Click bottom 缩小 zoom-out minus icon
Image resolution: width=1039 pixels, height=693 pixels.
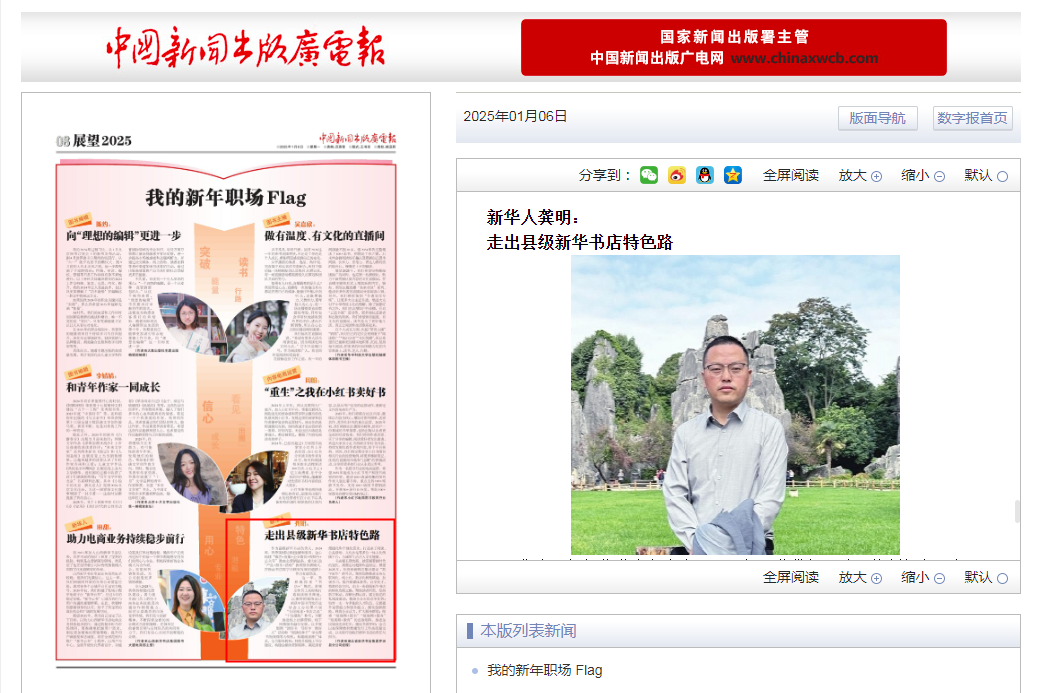(x=939, y=578)
